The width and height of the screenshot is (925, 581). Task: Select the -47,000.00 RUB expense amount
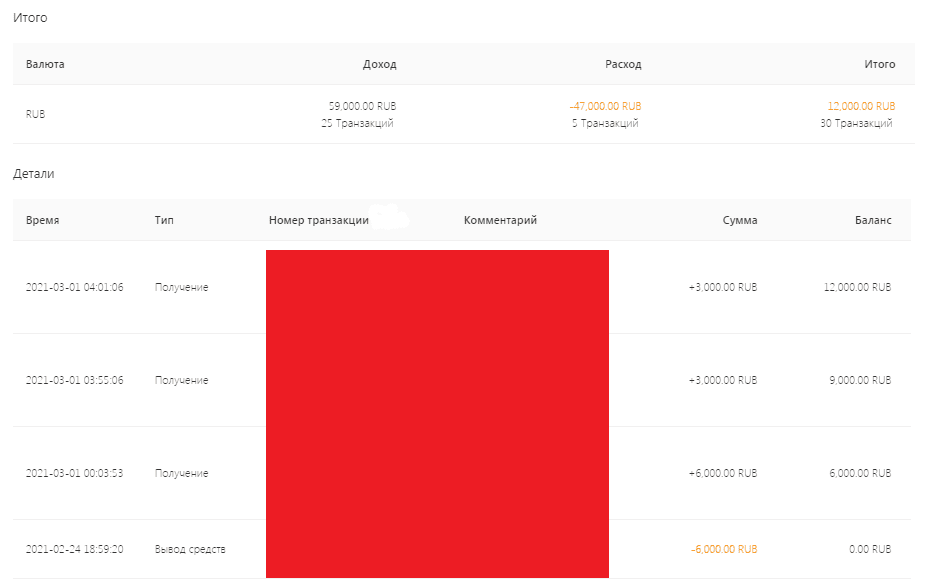tap(605, 106)
